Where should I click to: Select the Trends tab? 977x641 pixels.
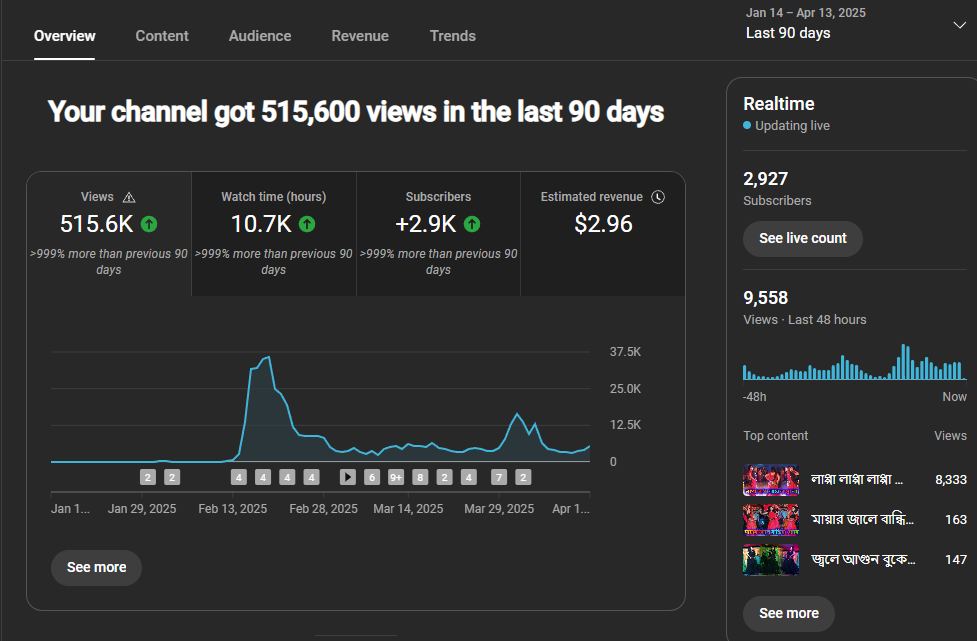pyautogui.click(x=453, y=36)
